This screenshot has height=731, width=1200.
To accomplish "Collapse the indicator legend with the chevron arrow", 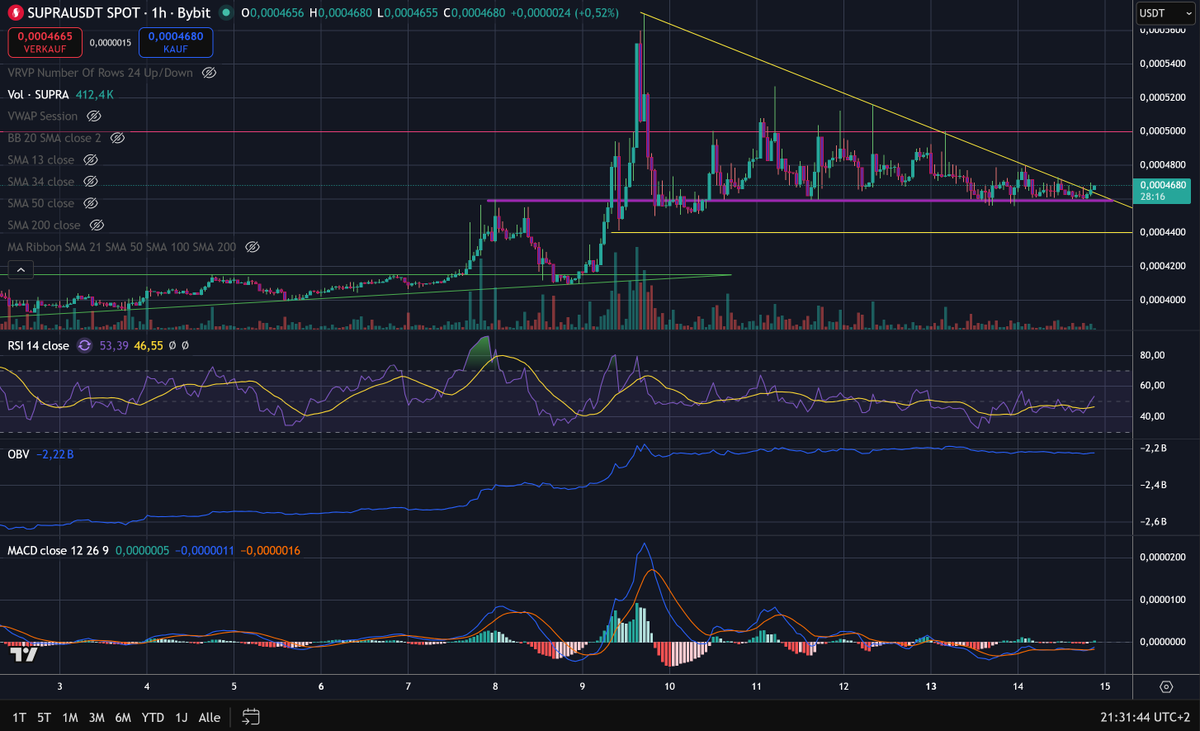I will pyautogui.click(x=20, y=268).
